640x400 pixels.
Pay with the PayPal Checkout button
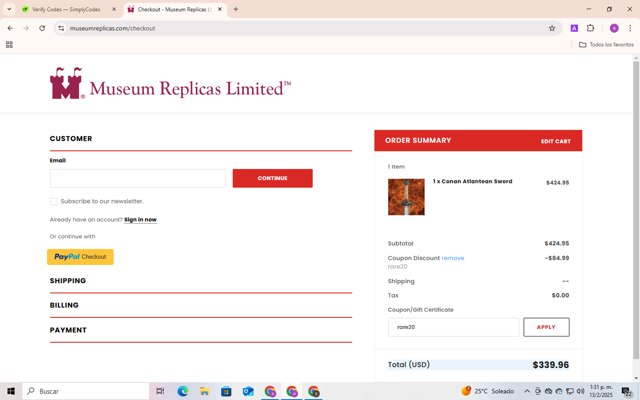click(x=80, y=257)
